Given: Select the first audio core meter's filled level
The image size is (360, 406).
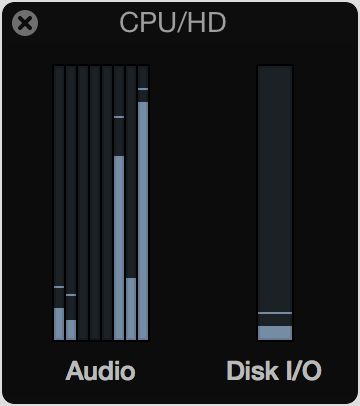Looking at the screenshot, I should 59,324.
